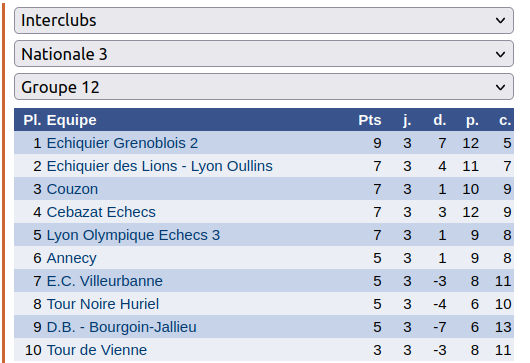Open D.B. - Bourgoin-Jallieu team link
The image size is (530, 363).
121,327
